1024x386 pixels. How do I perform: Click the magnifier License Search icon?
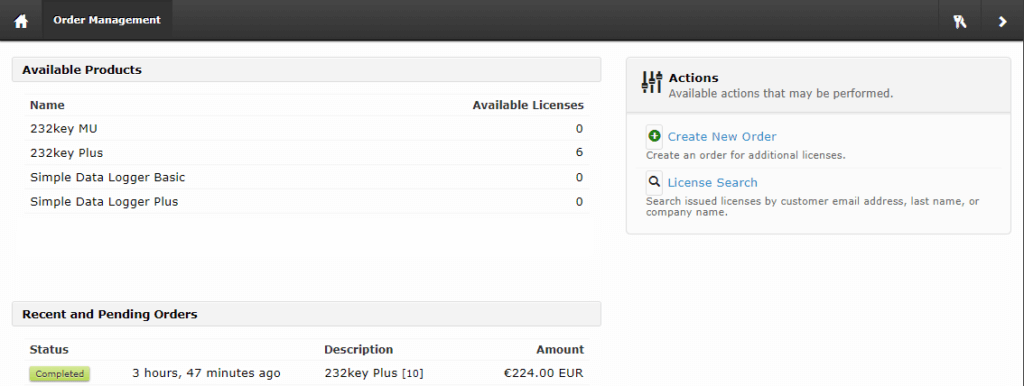click(654, 182)
